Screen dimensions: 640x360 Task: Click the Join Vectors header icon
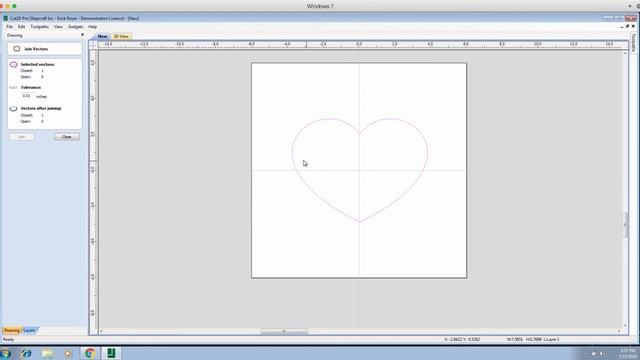coord(17,49)
